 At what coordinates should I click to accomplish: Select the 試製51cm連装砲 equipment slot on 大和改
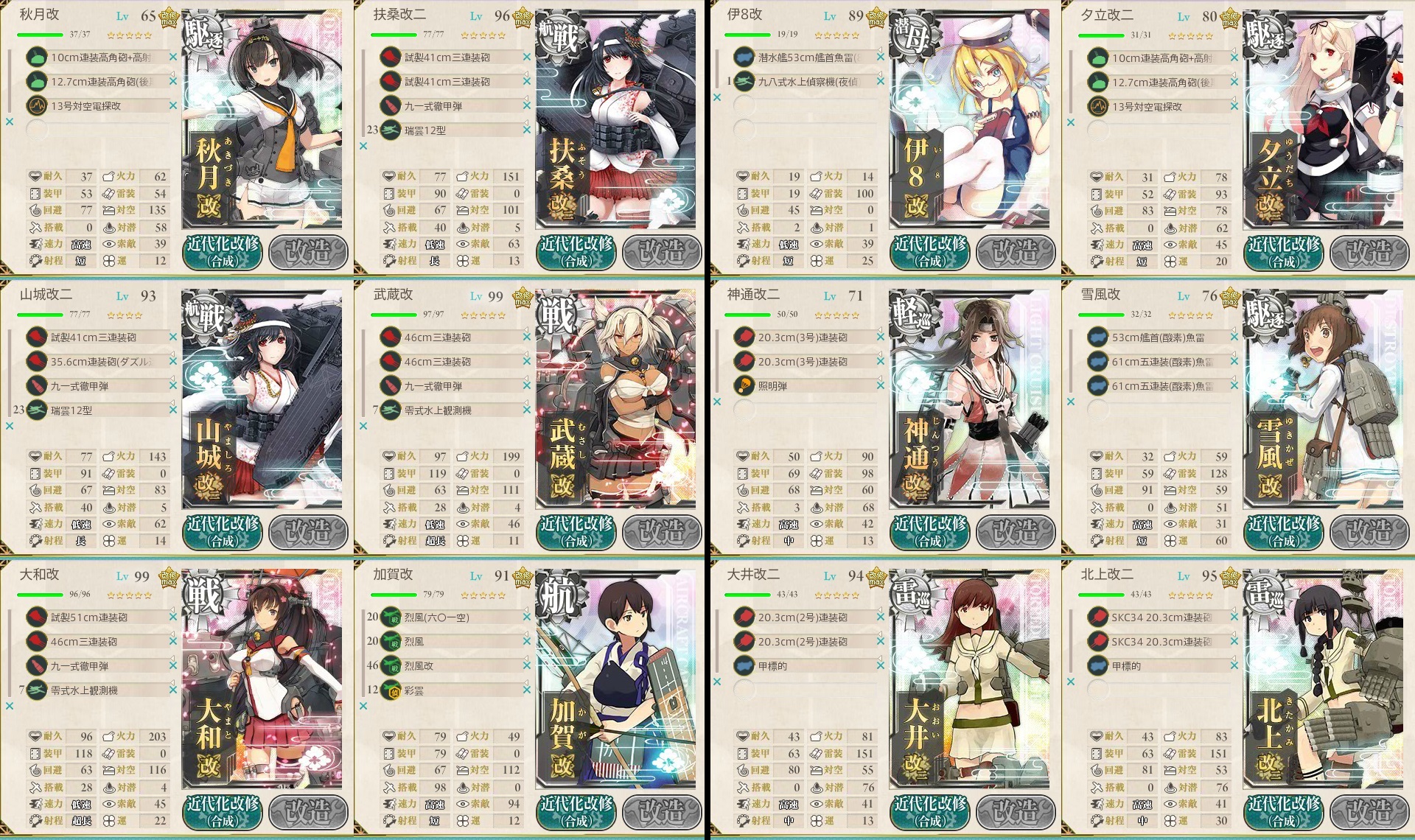tap(99, 617)
